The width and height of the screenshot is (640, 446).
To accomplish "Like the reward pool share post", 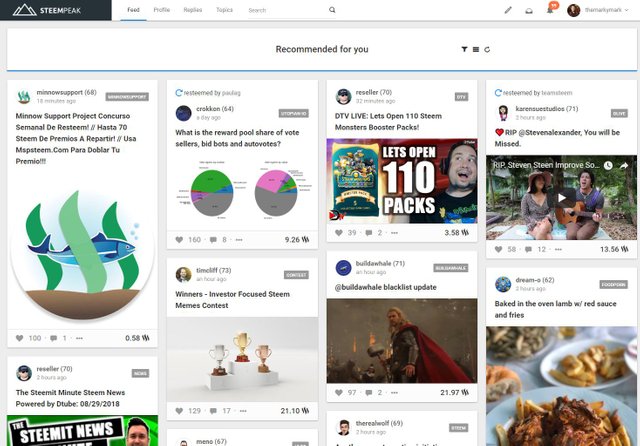I will 179,240.
